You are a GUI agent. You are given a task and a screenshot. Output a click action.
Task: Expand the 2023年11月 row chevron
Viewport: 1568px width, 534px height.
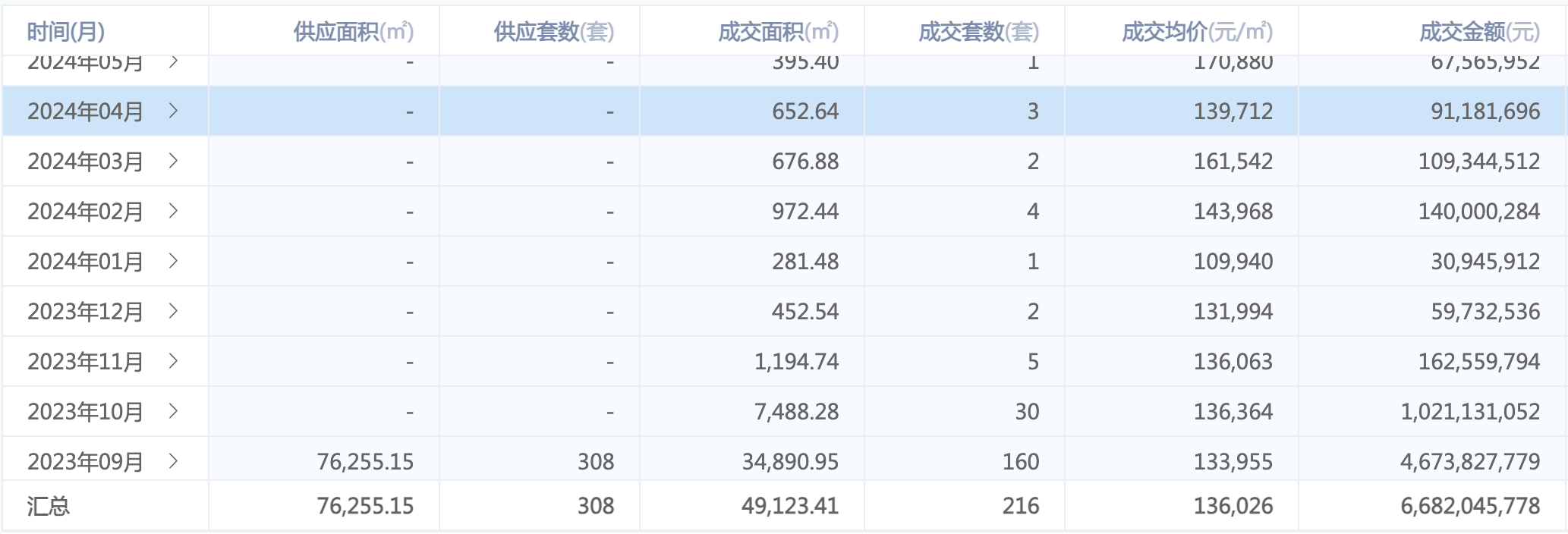[173, 361]
